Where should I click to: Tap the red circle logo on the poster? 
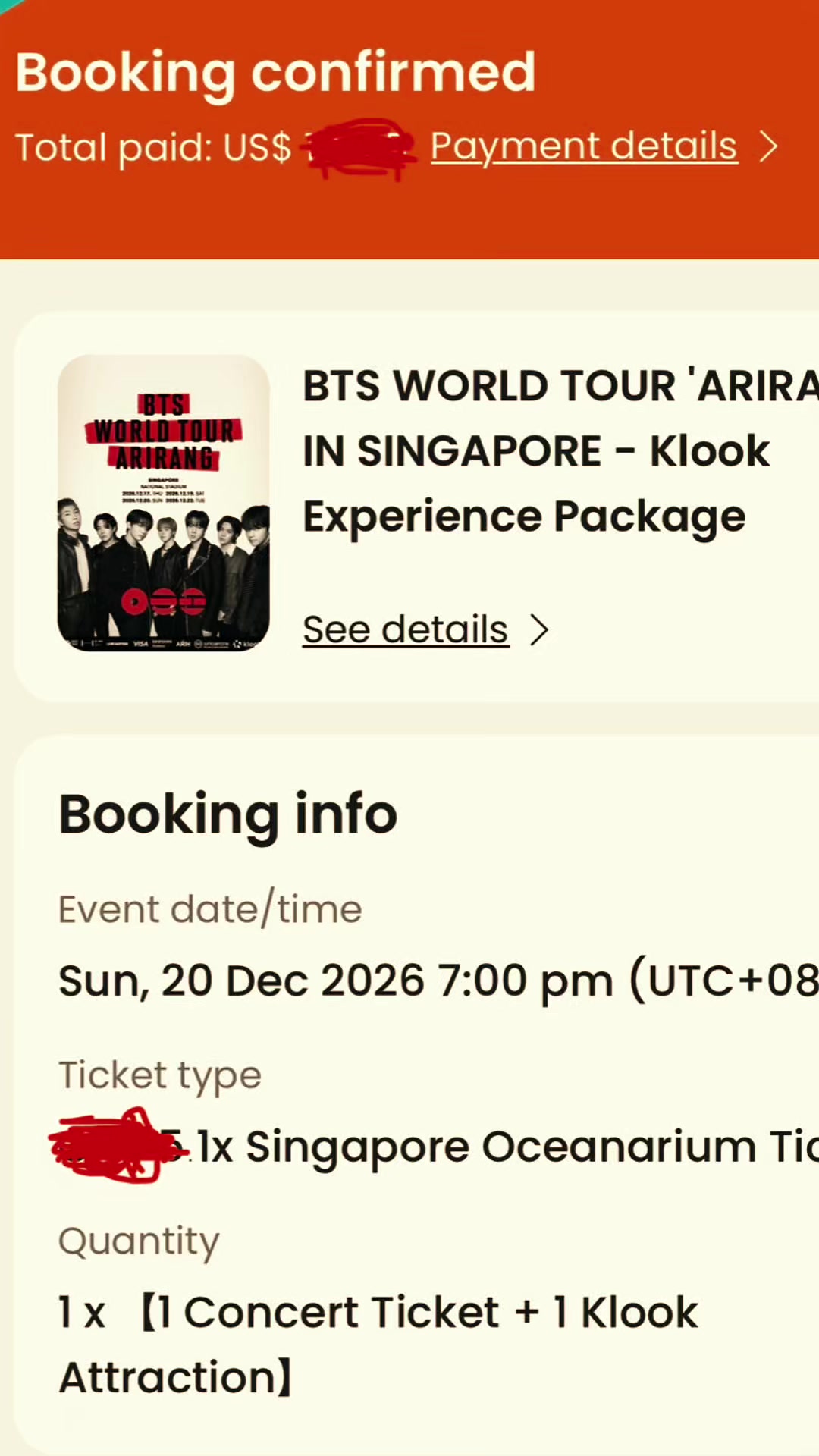135,601
